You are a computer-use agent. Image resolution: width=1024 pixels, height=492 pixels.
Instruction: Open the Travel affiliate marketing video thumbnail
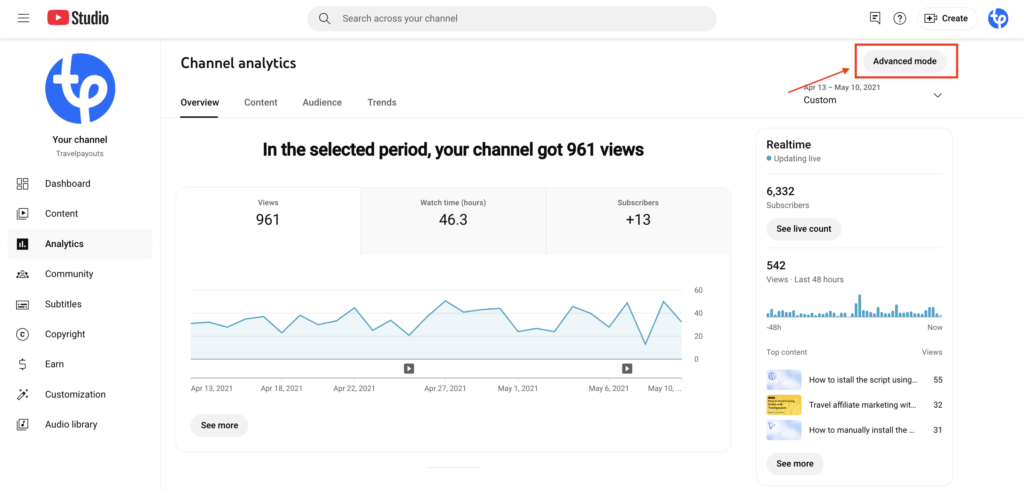[x=784, y=405]
